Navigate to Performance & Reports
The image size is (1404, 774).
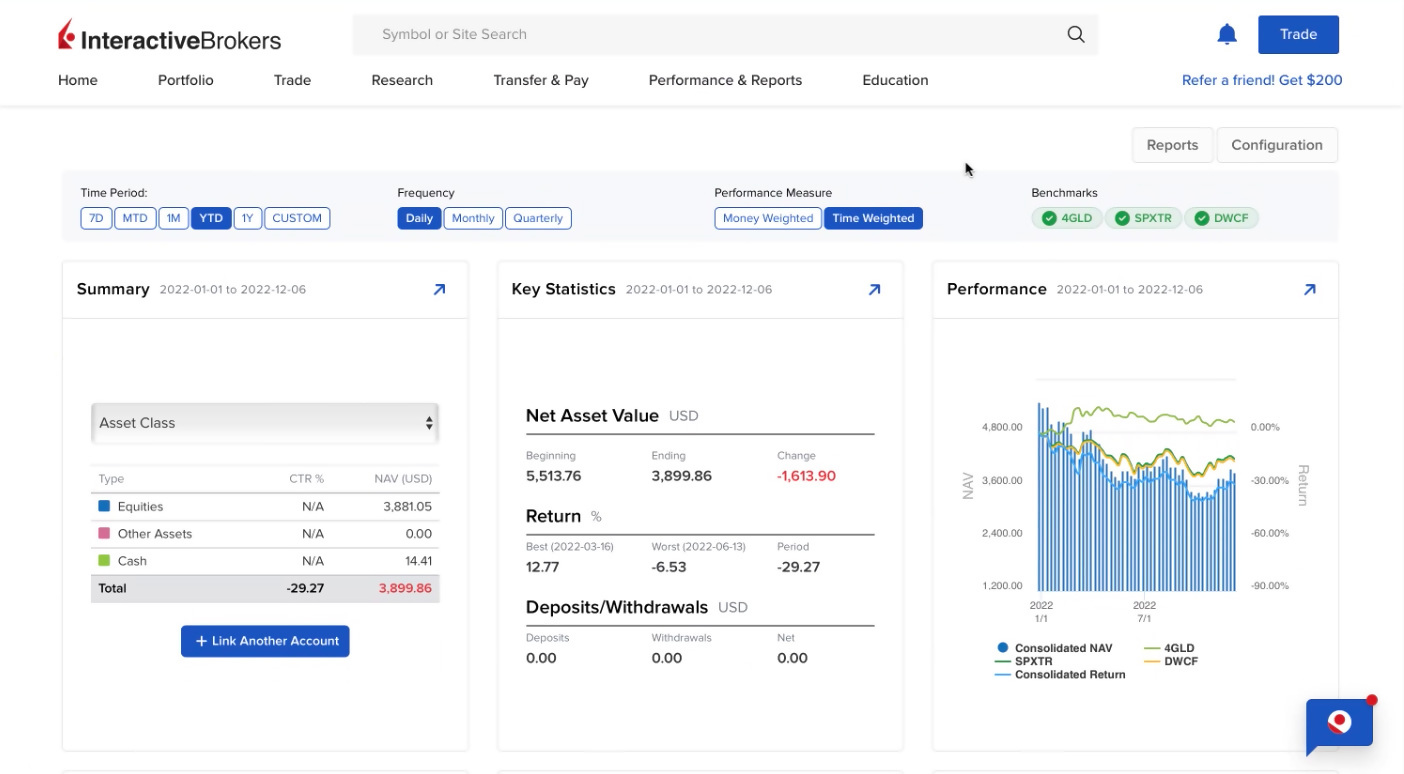coord(724,80)
